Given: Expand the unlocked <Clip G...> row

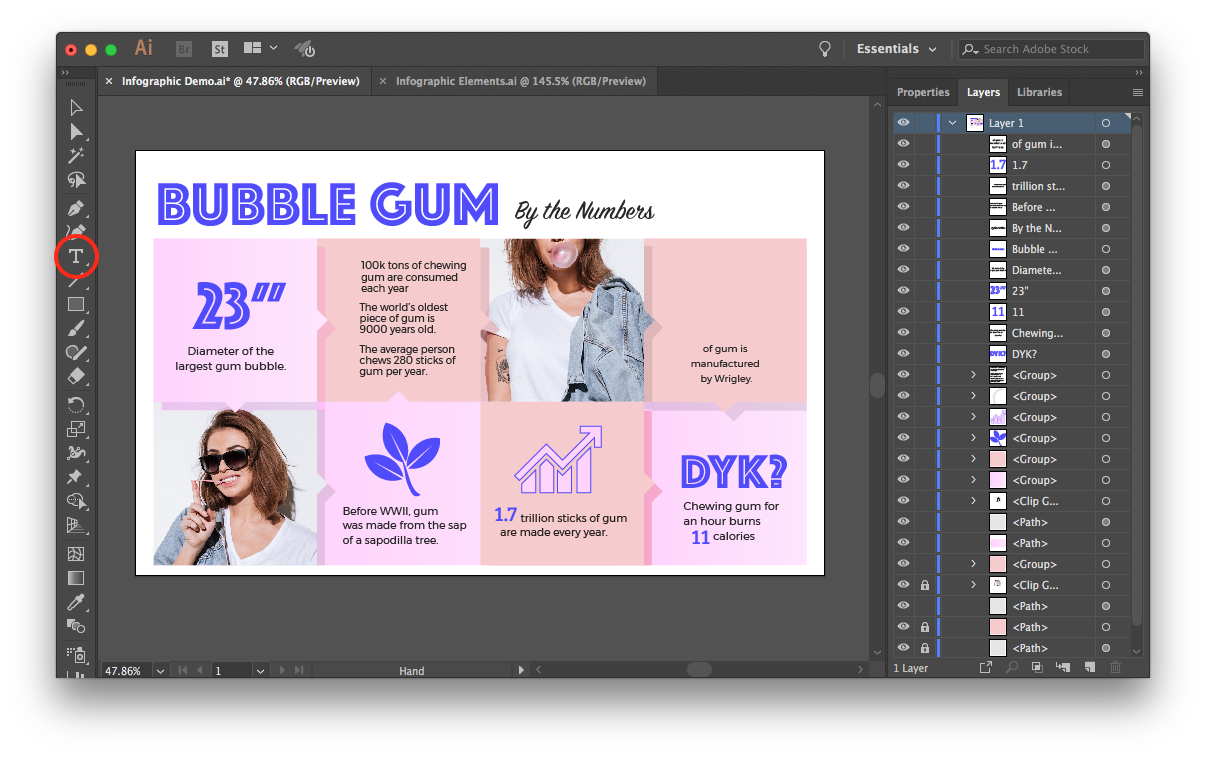Looking at the screenshot, I should [x=973, y=501].
